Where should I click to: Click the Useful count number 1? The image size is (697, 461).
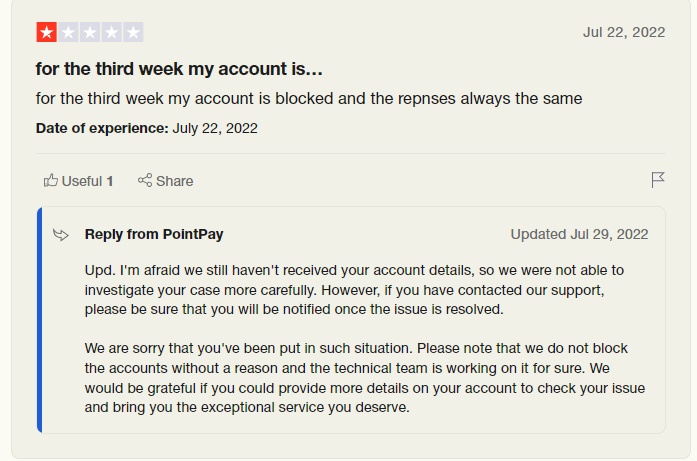tap(110, 181)
